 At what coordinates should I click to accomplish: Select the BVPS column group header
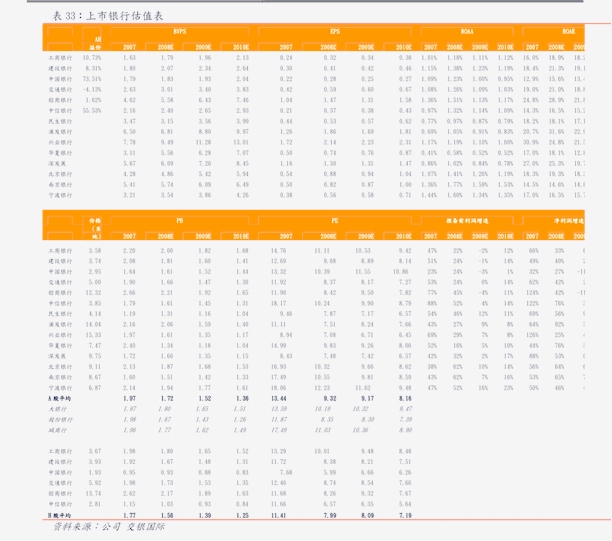(x=179, y=32)
